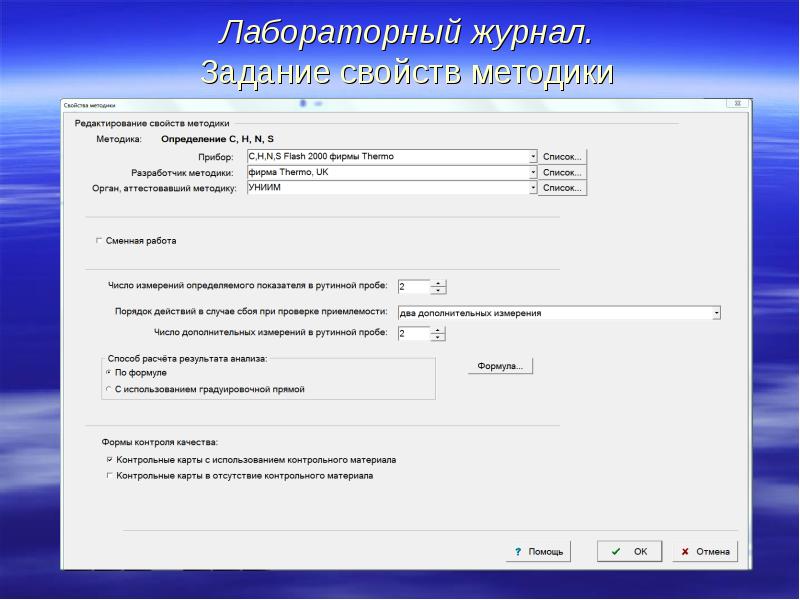The height and width of the screenshot is (600, 800).
Task: Confirm with the OK checkmark button
Action: coord(629,551)
